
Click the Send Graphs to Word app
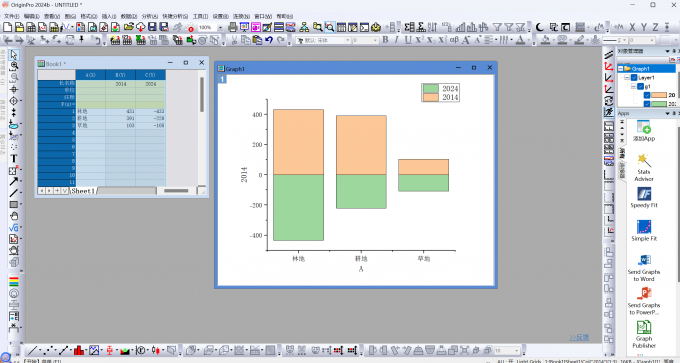tap(644, 268)
